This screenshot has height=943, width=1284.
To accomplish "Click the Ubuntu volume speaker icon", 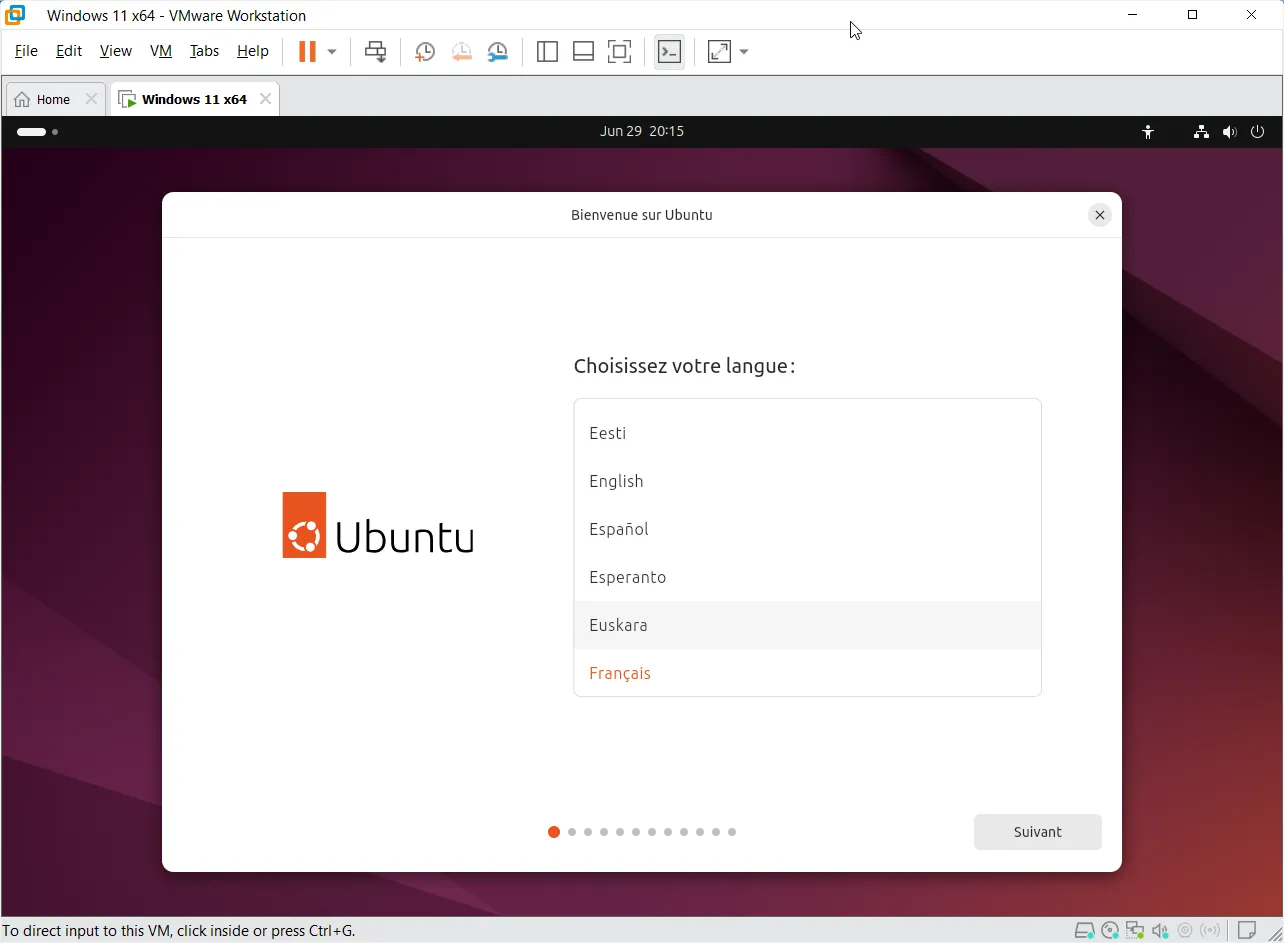I will [1230, 131].
